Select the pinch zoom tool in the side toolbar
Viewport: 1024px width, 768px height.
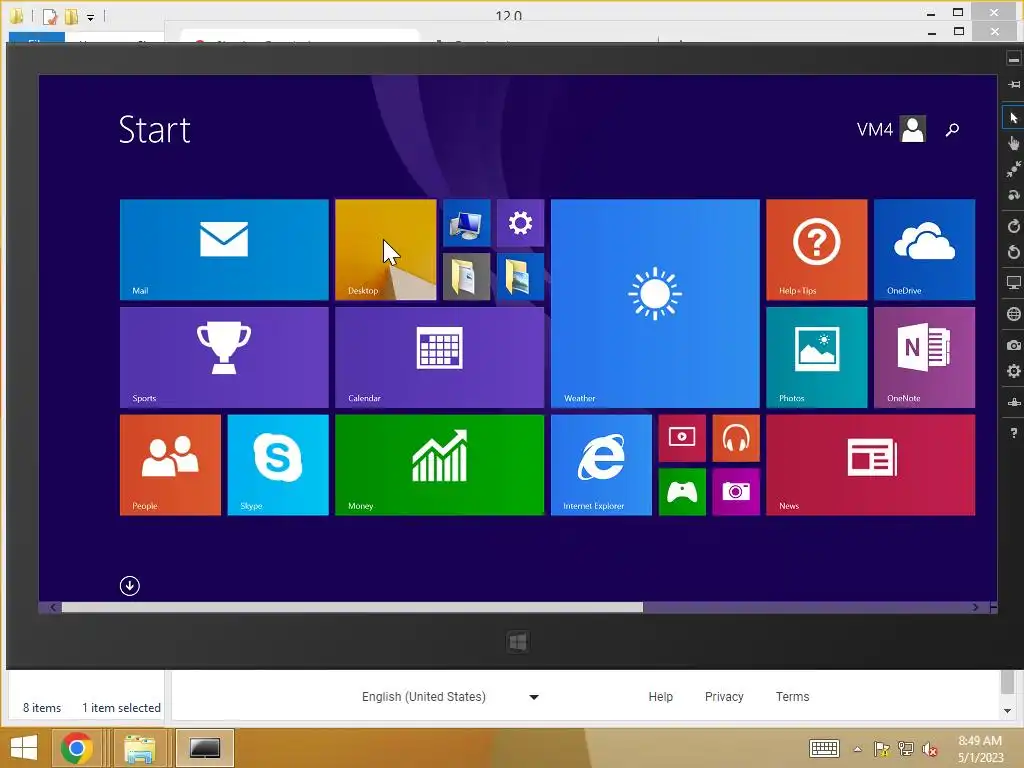(1014, 168)
